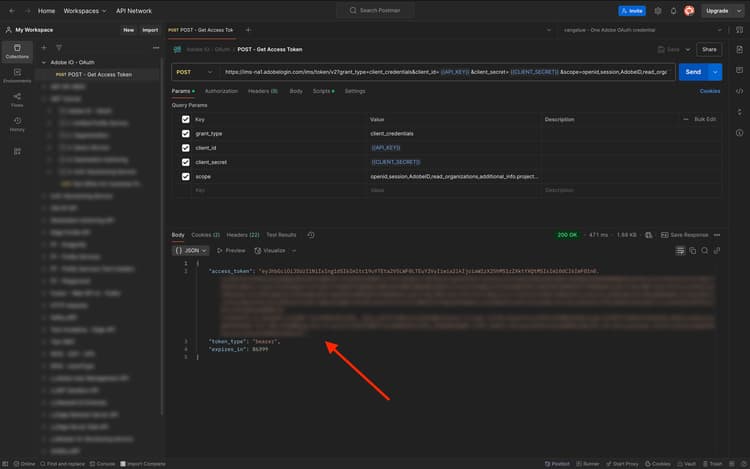Open the environment quick look icon

pos(739,30)
